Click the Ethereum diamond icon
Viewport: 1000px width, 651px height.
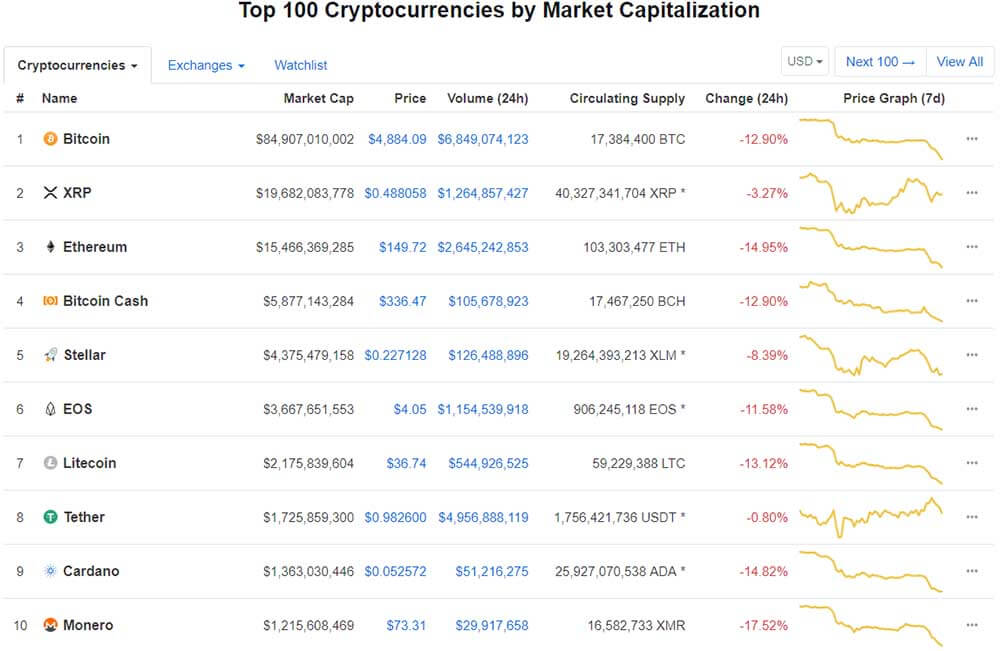[x=50, y=247]
